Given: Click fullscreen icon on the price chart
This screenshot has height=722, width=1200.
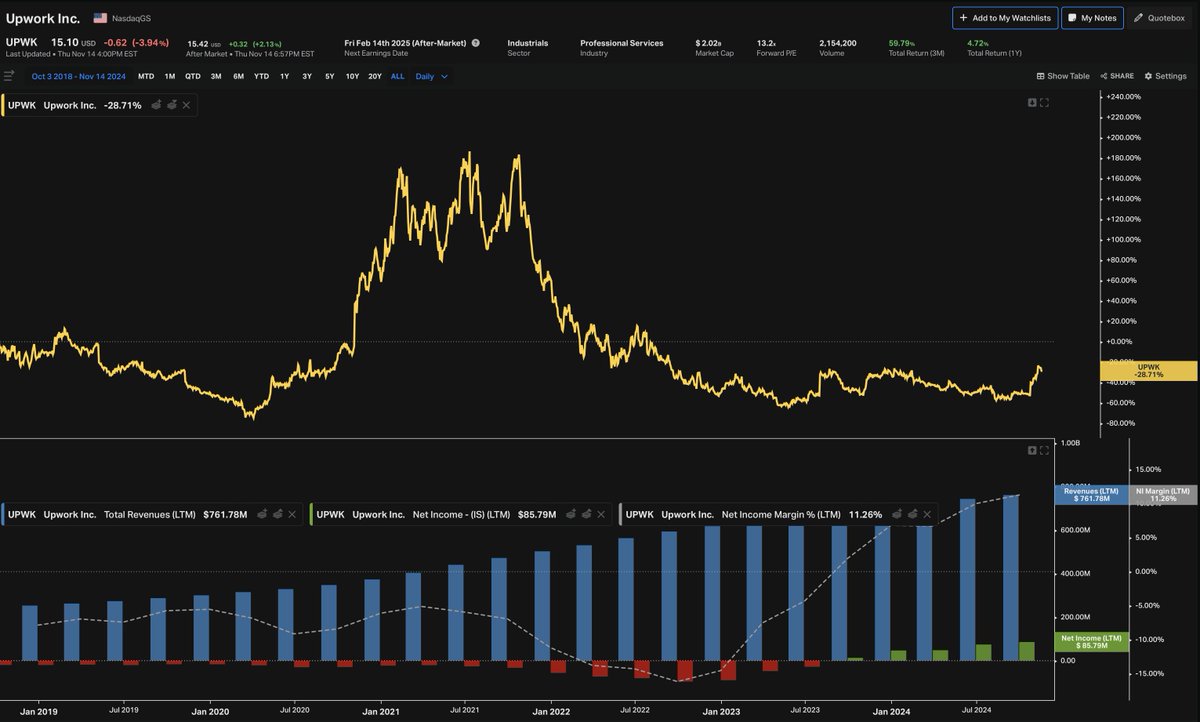Looking at the screenshot, I should pos(1045,102).
